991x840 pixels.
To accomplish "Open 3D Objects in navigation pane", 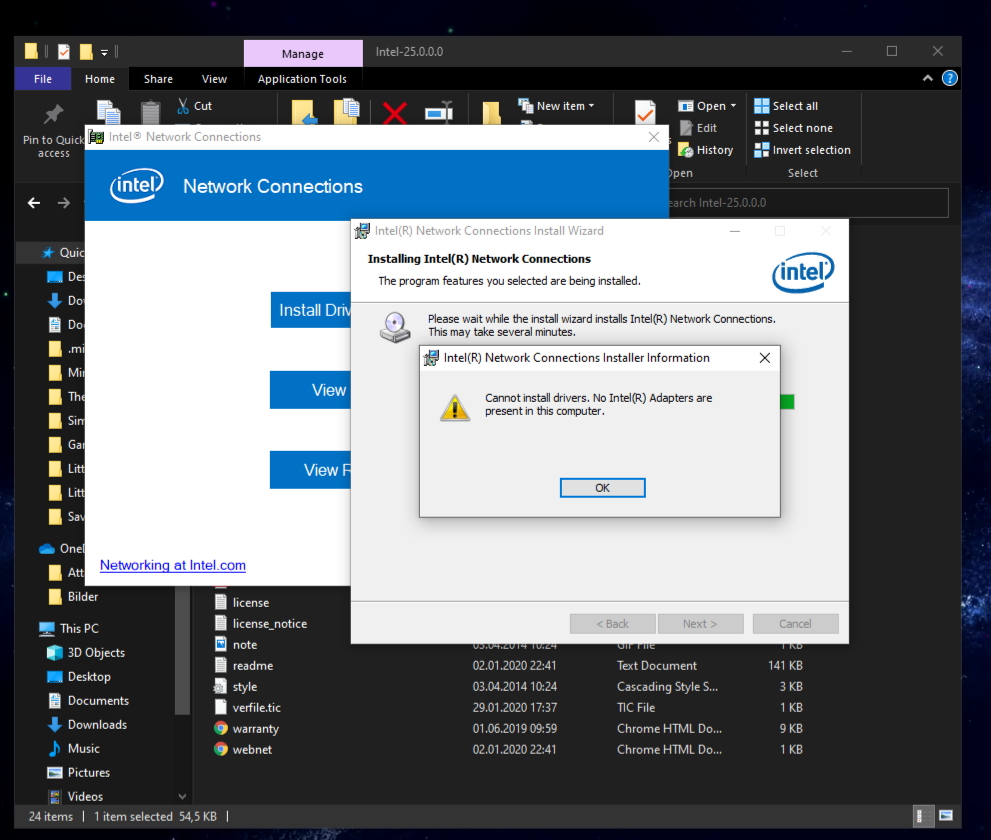I will 86,653.
